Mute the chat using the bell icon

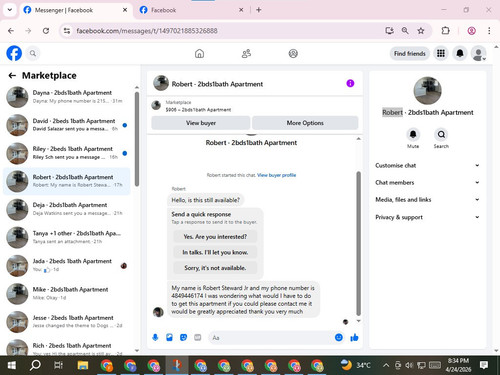point(413,134)
